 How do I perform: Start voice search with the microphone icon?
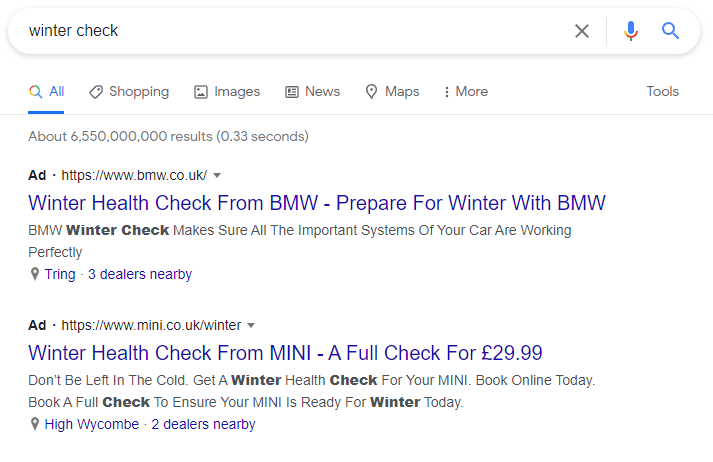pyautogui.click(x=630, y=31)
